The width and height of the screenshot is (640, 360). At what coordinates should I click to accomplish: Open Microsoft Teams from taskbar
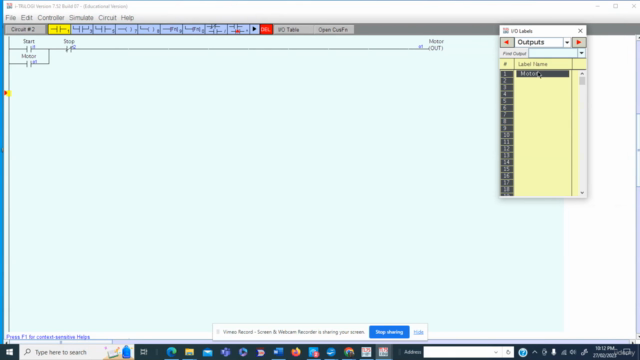tap(225, 352)
